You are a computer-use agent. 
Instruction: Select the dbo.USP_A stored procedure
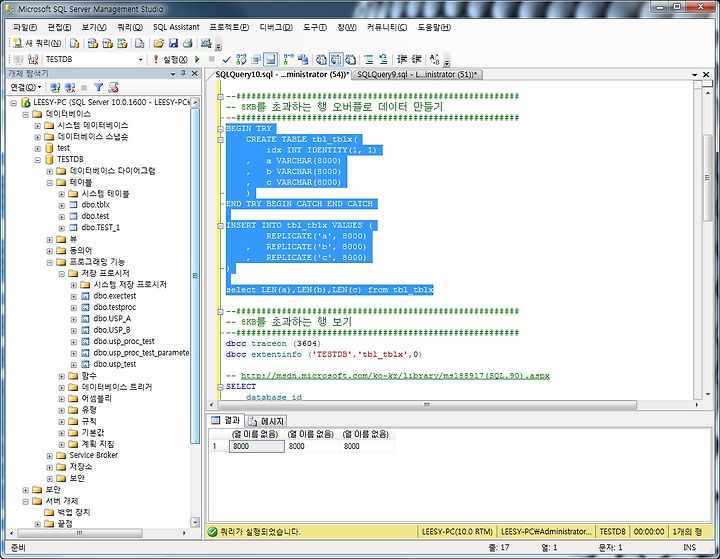click(112, 318)
